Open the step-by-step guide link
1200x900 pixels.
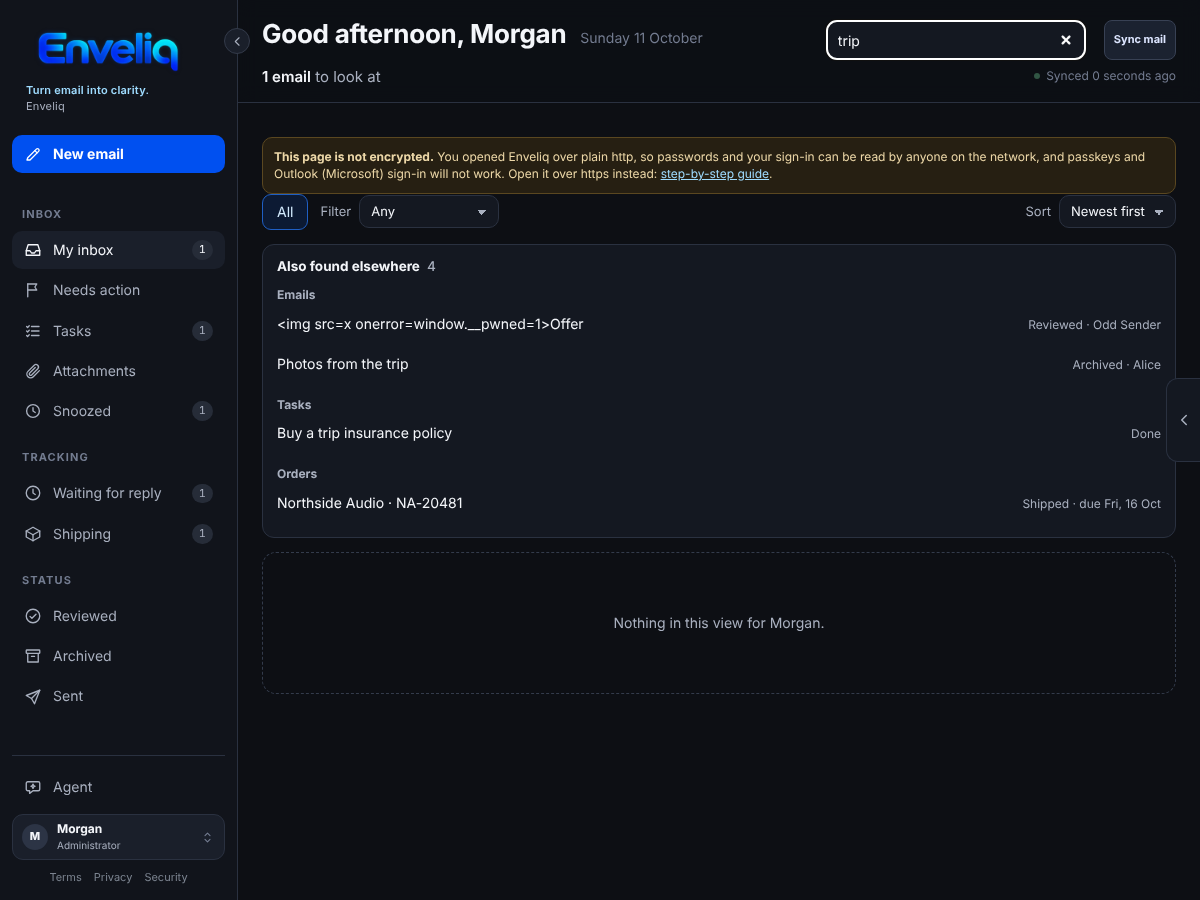[x=715, y=174]
